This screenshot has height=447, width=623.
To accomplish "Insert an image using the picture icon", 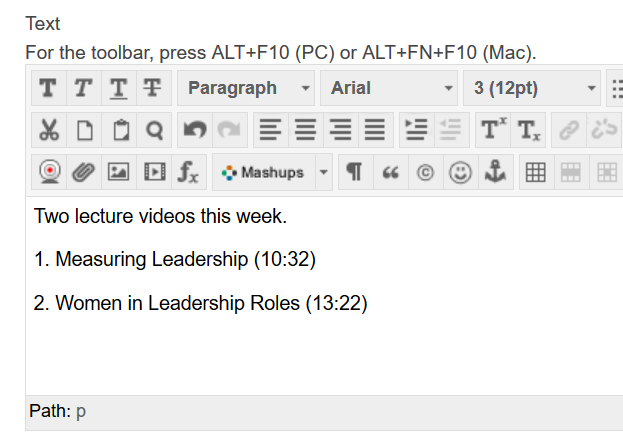I will [x=118, y=172].
